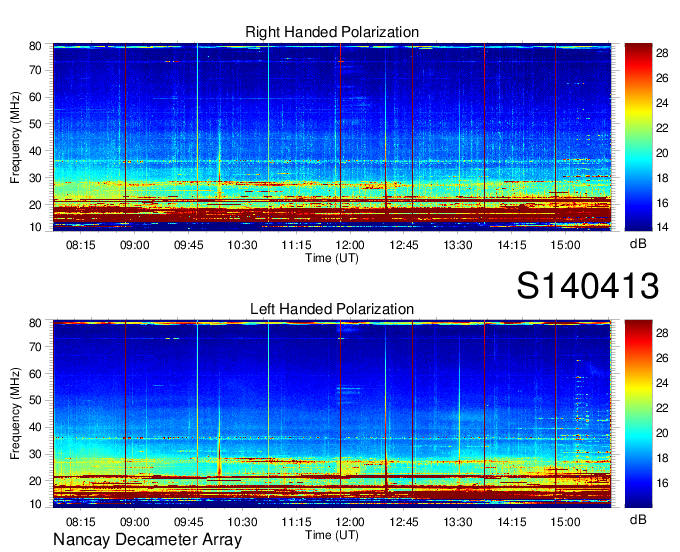Image resolution: width=680 pixels, height=552 pixels.
Task: Click the 70 MHz tick of Right Handed plot
Action: click(x=35, y=70)
